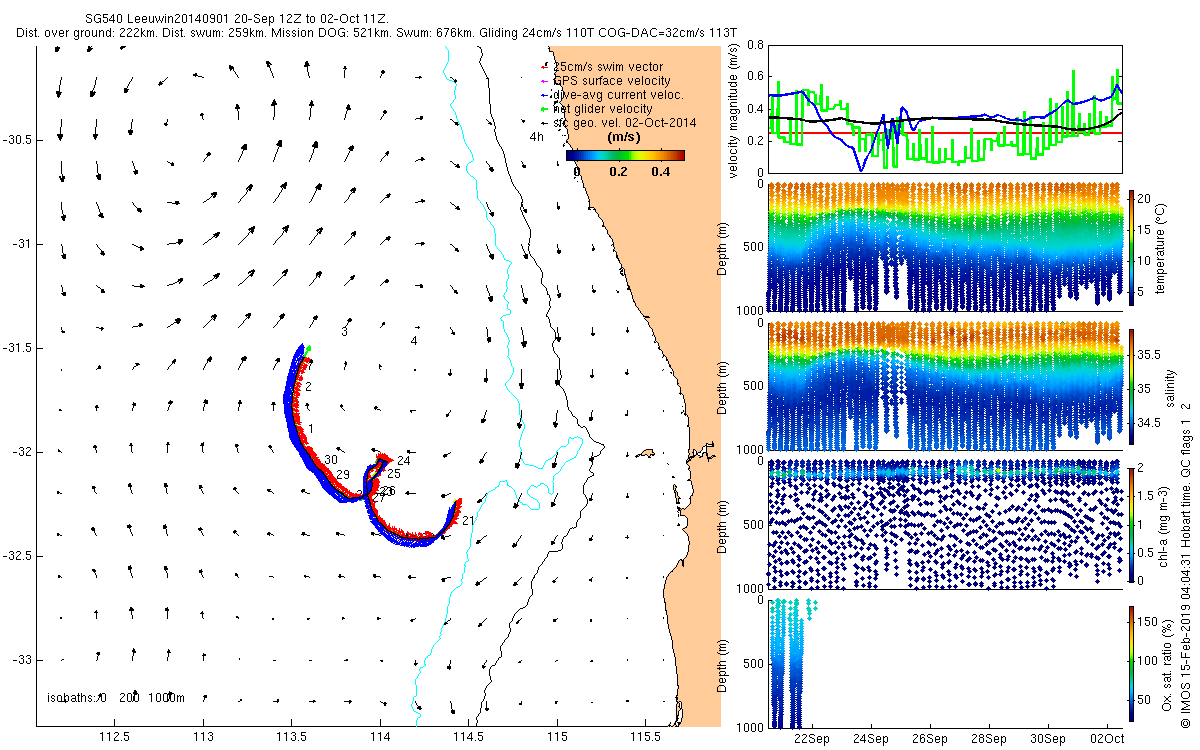Click chl-a color bar tick 1.5

(1147, 496)
